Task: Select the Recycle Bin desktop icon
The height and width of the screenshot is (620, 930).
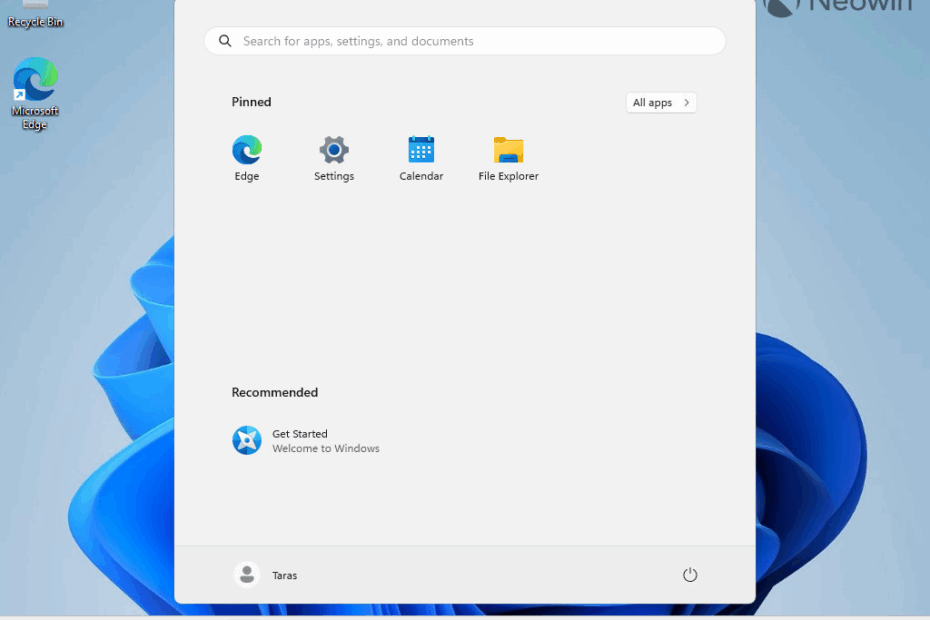Action: 35,12
